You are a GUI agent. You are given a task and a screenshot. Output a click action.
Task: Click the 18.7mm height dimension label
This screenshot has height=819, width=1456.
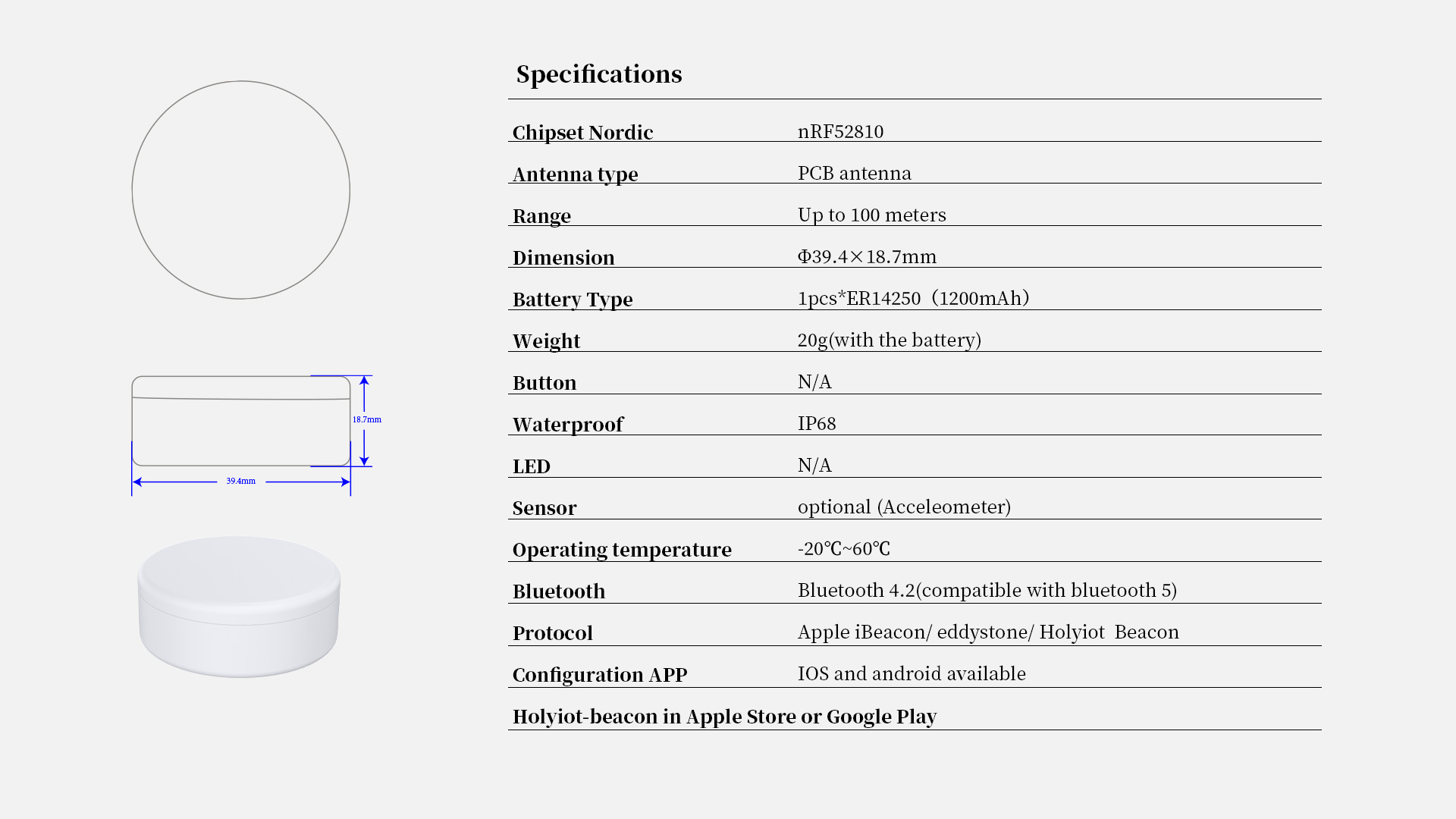(x=367, y=419)
